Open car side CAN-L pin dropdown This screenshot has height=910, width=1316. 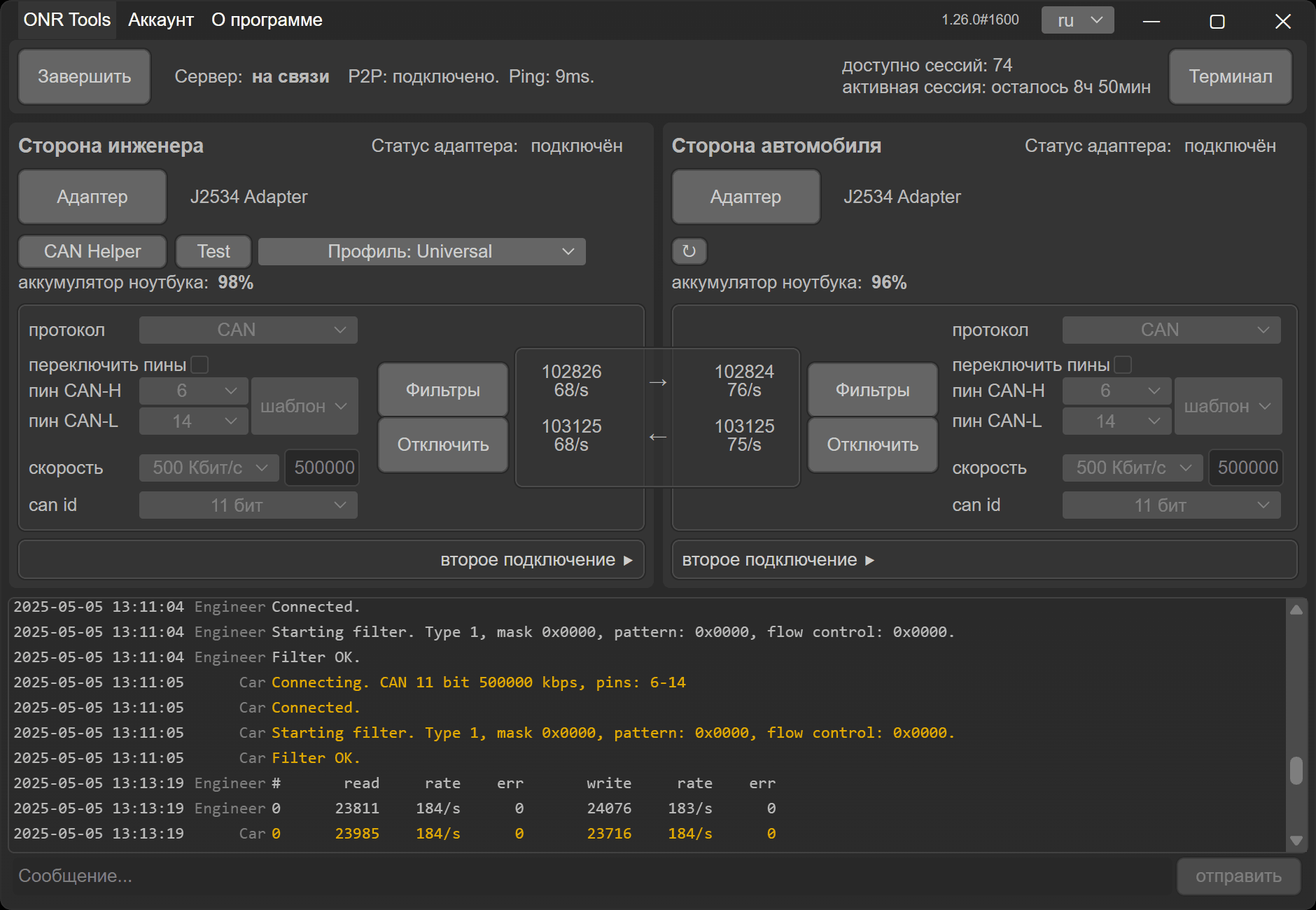click(1117, 421)
